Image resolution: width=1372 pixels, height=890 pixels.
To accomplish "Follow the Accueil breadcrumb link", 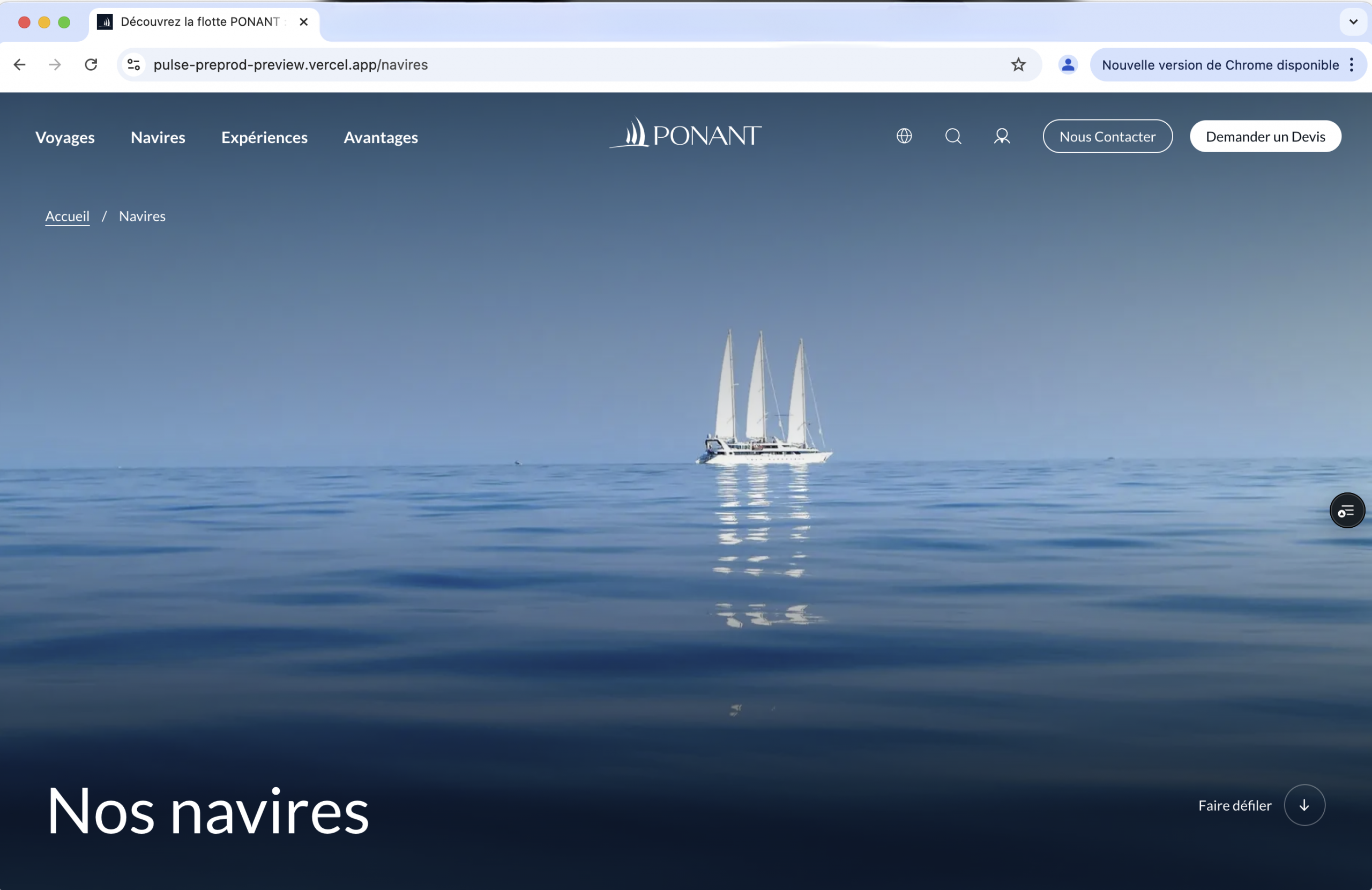I will 68,216.
